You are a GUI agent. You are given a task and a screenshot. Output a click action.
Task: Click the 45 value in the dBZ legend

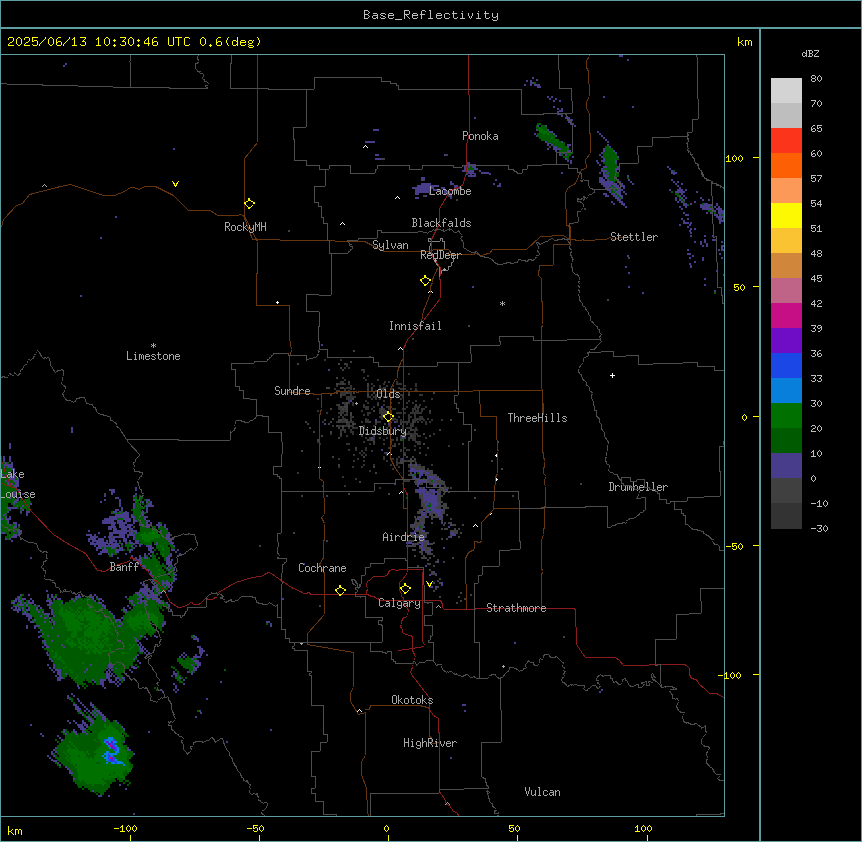coord(816,279)
